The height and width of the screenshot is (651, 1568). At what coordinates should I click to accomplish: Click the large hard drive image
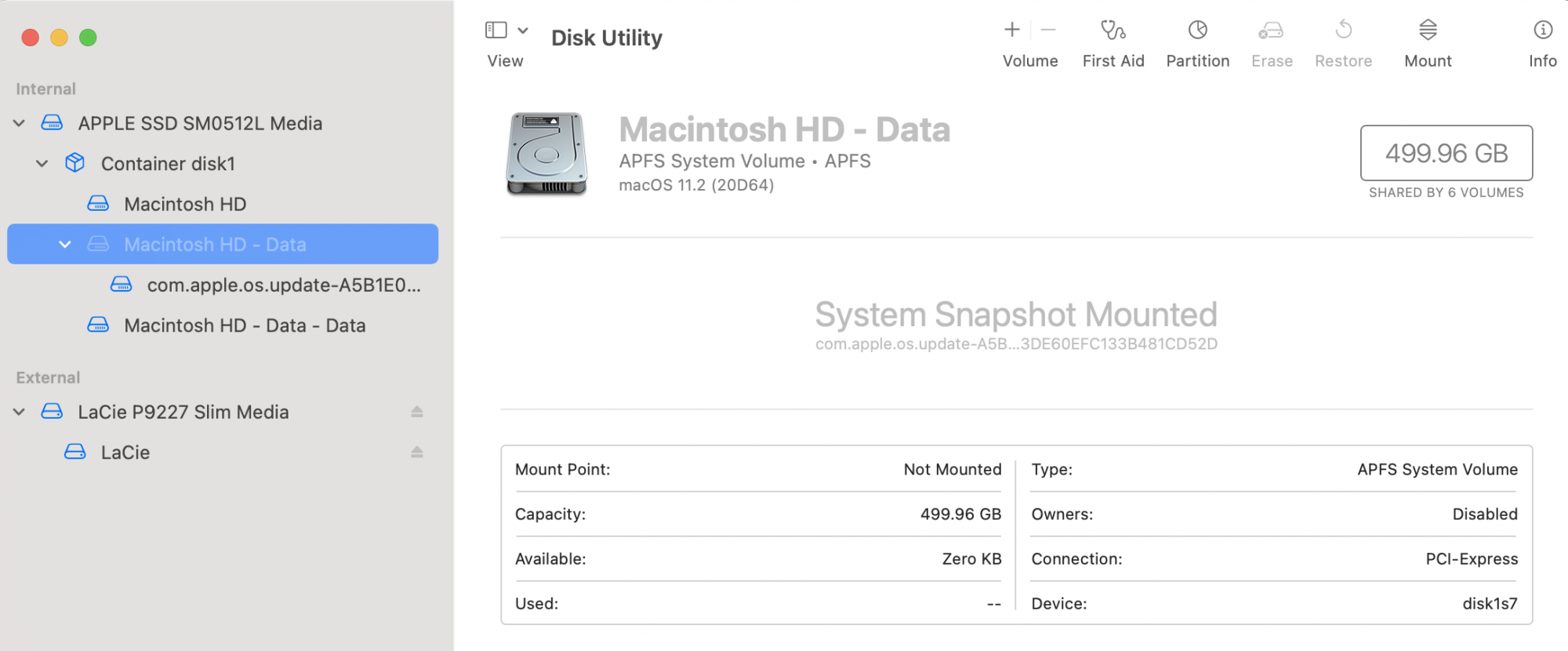click(546, 154)
